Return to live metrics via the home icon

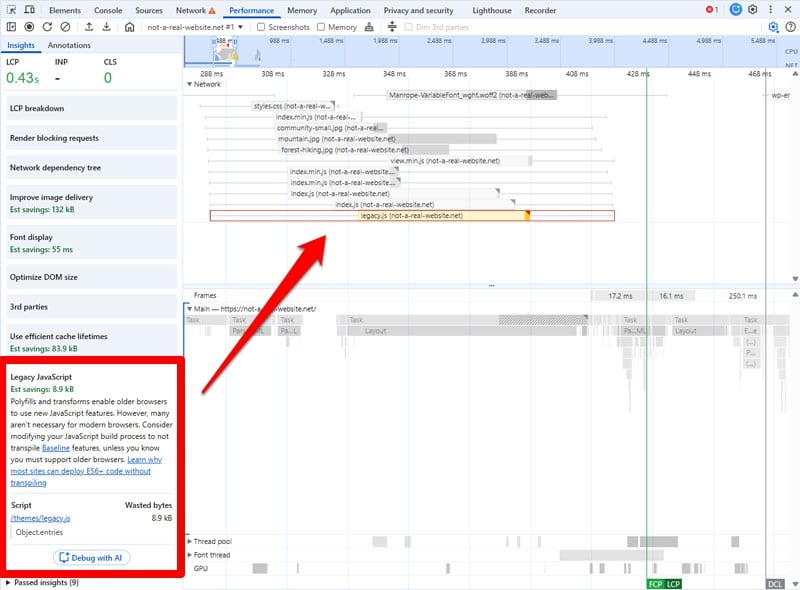[130, 28]
